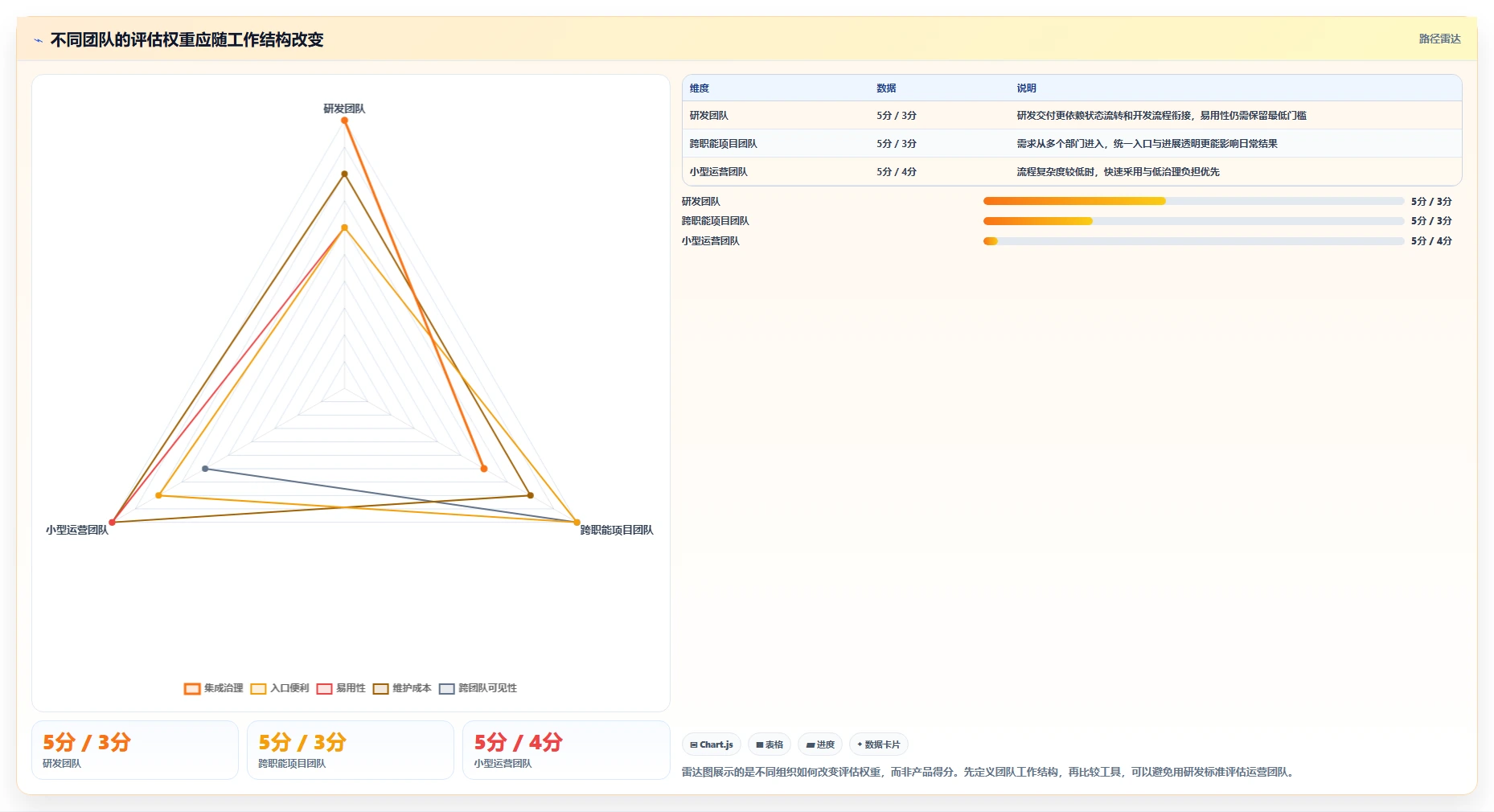The width and height of the screenshot is (1494, 812).
Task: Click description starting 流程复杂度较低时
Action: 1118,172
